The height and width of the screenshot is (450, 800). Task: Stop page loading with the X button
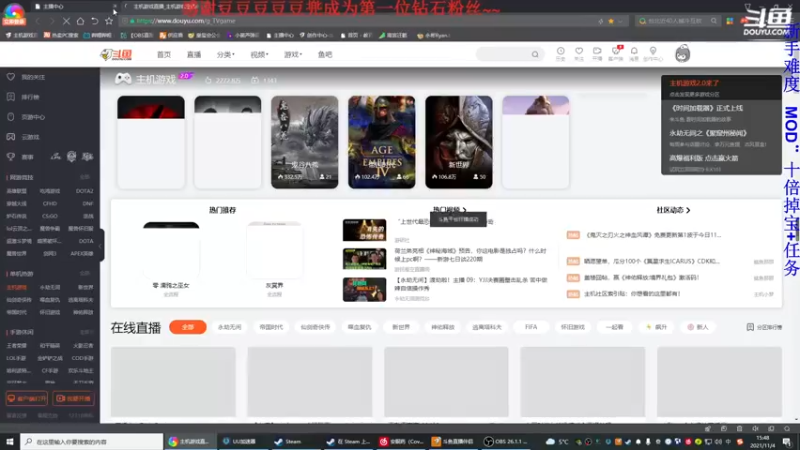click(66, 21)
